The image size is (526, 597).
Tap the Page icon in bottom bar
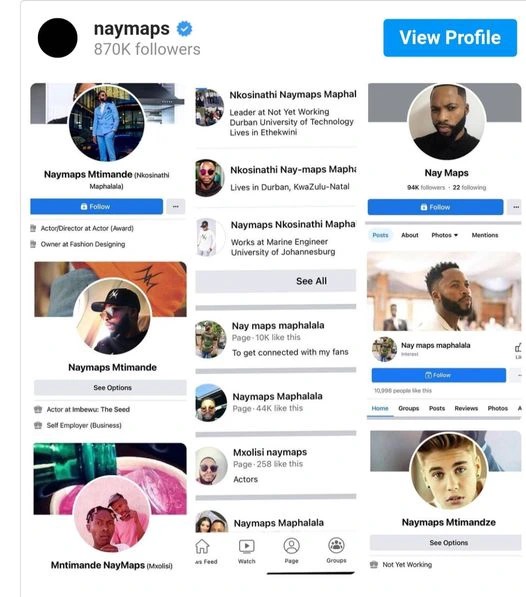(x=292, y=546)
